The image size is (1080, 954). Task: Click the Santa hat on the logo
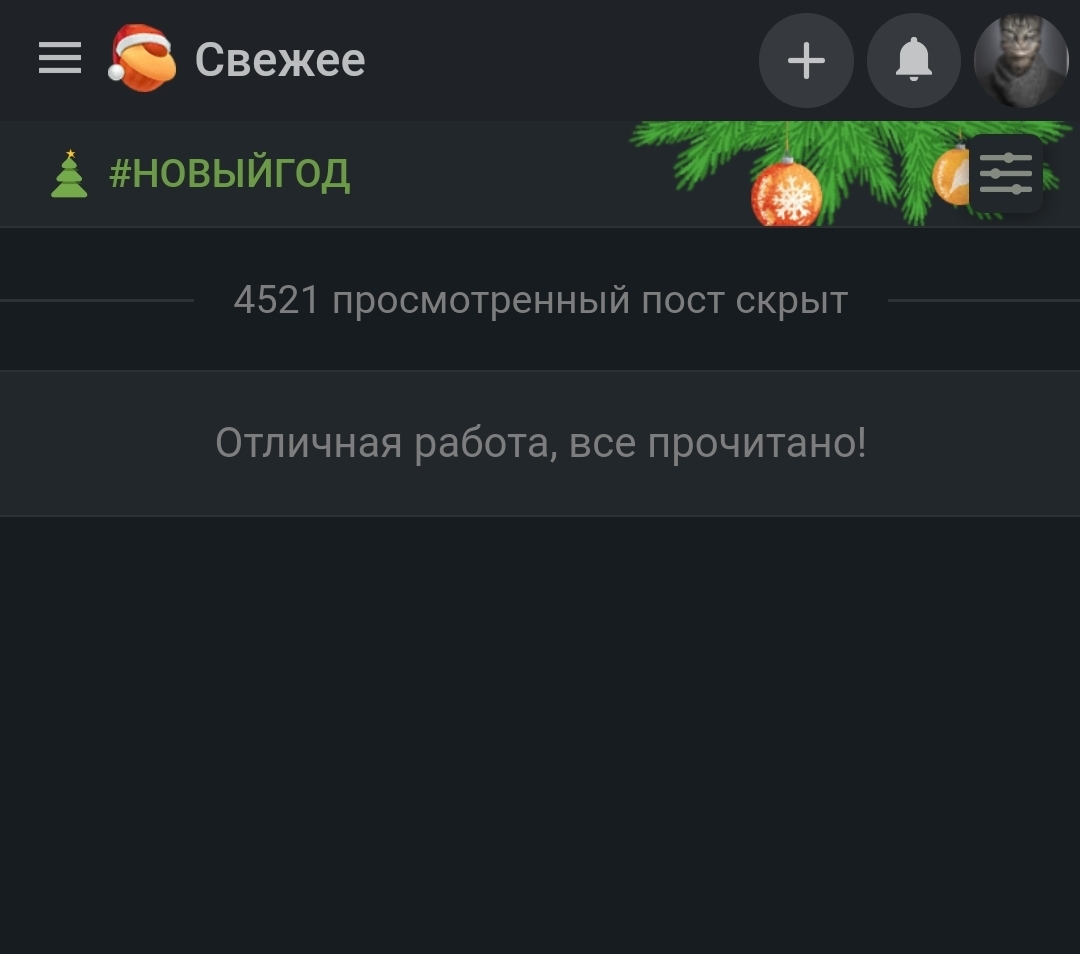[141, 47]
